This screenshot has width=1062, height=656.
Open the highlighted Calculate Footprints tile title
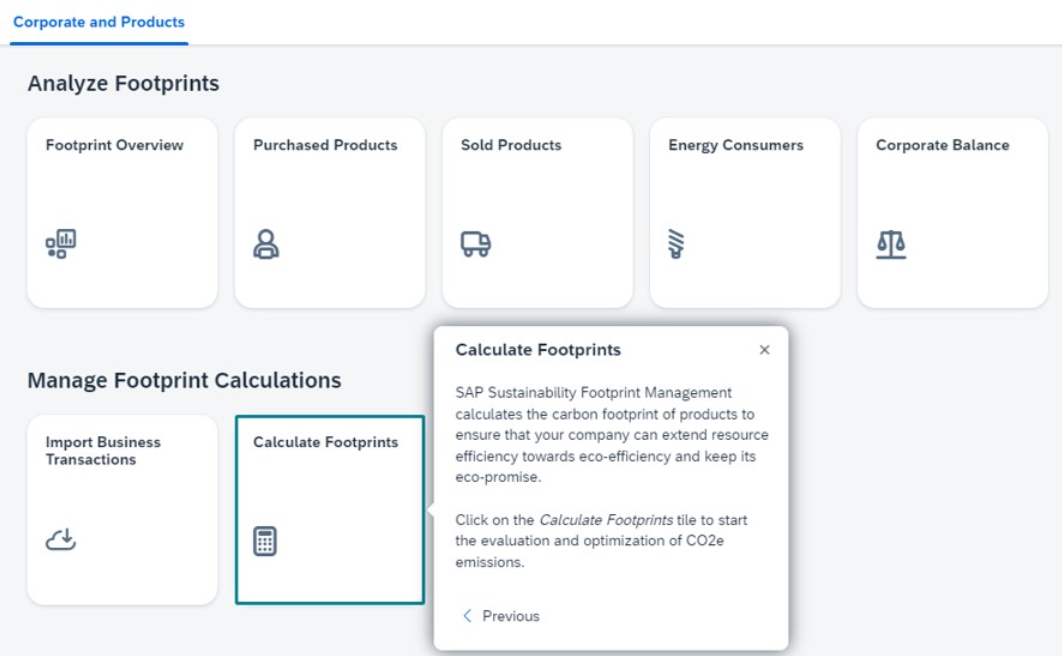(325, 442)
